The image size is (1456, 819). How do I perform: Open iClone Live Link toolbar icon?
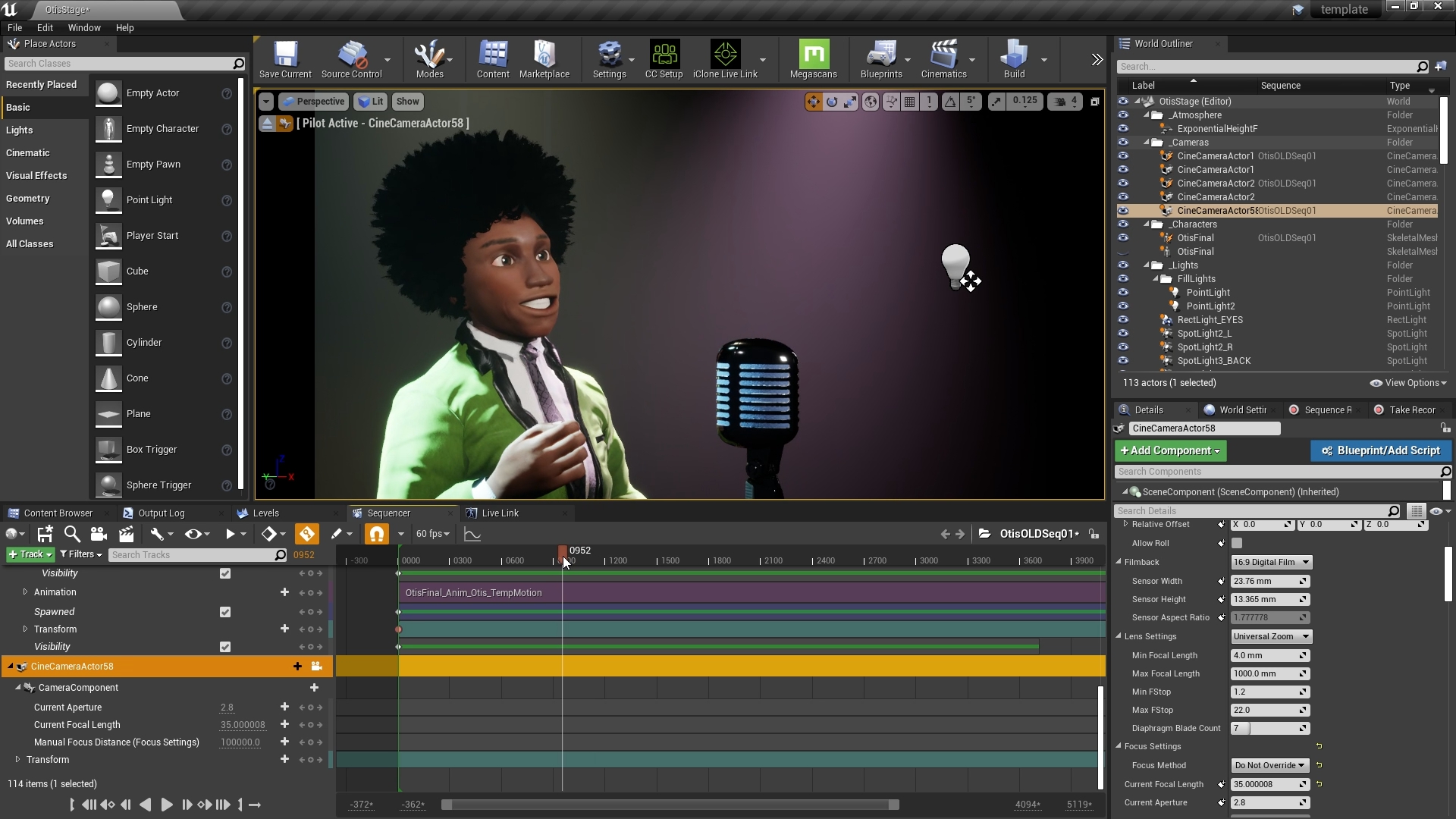pos(725,59)
